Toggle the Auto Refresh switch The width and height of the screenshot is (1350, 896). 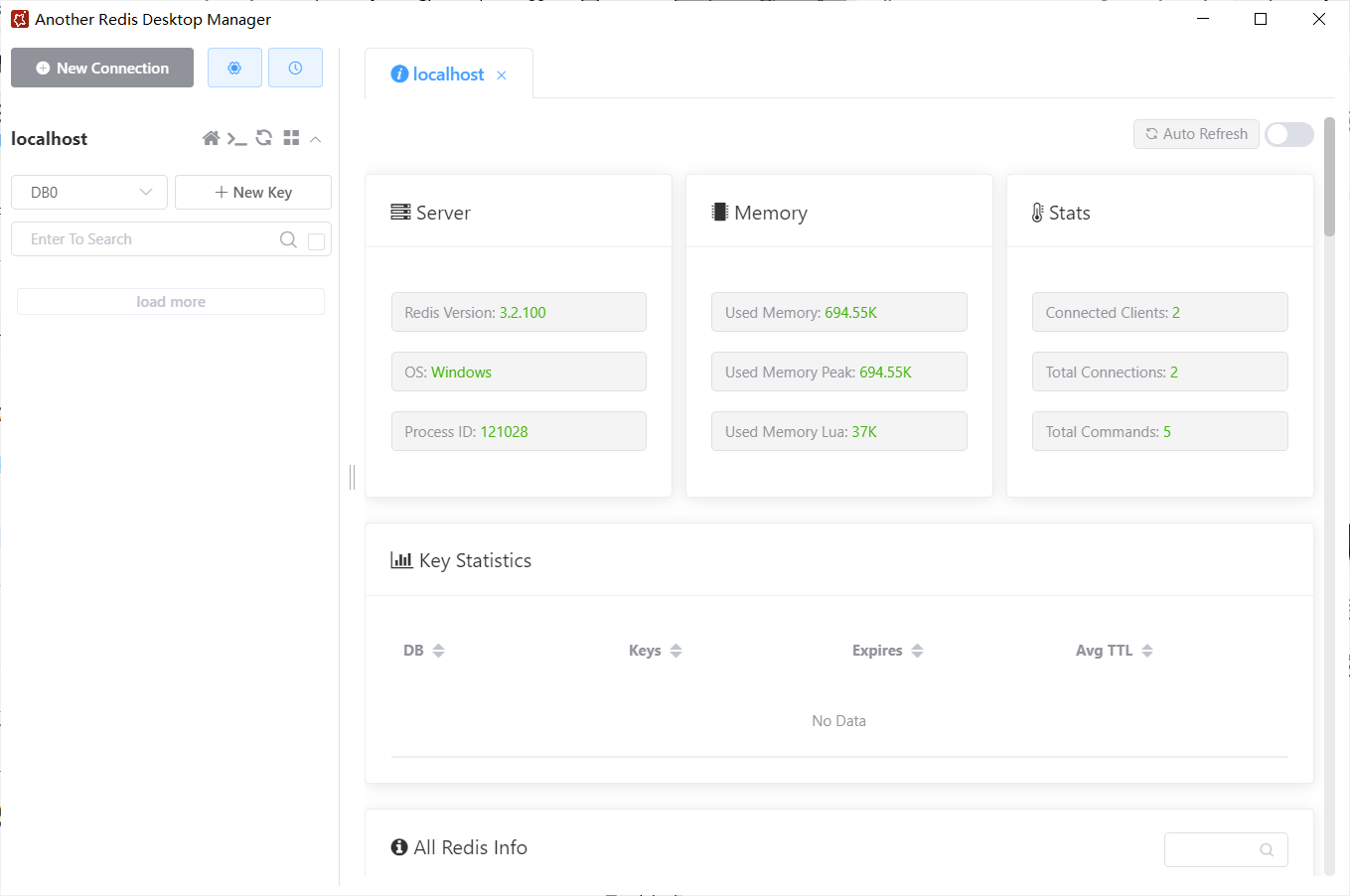[x=1289, y=134]
